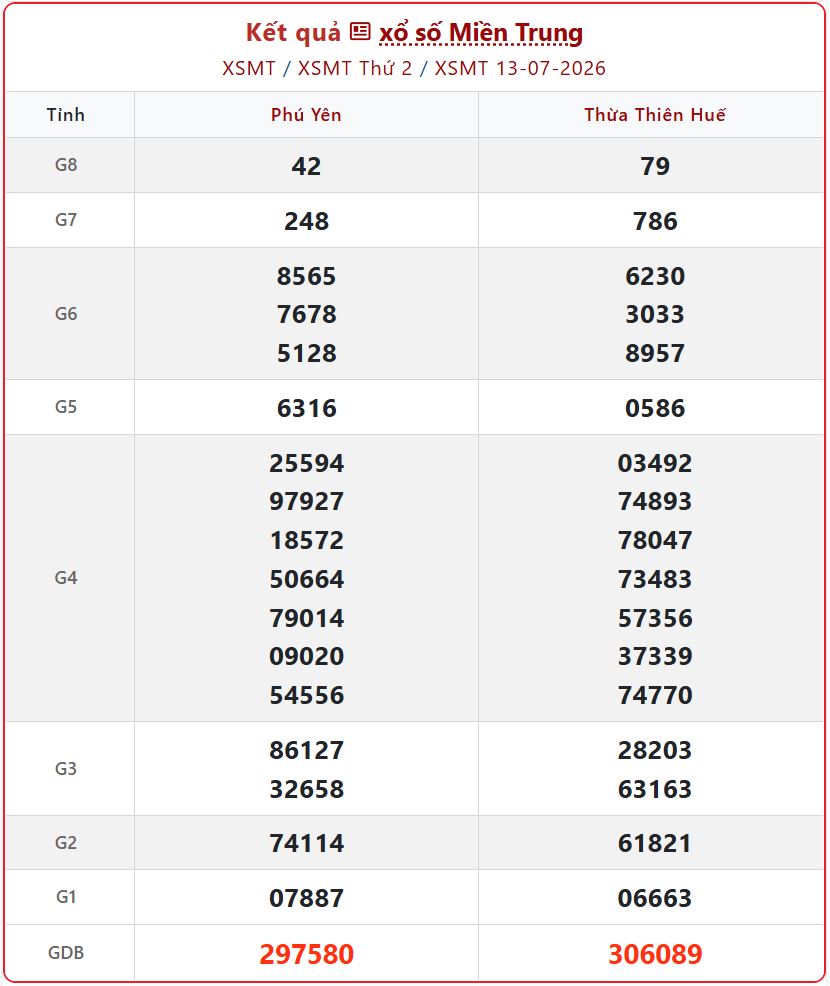The height and width of the screenshot is (986, 830).
Task: Click the GDB row label
Action: coord(66,953)
